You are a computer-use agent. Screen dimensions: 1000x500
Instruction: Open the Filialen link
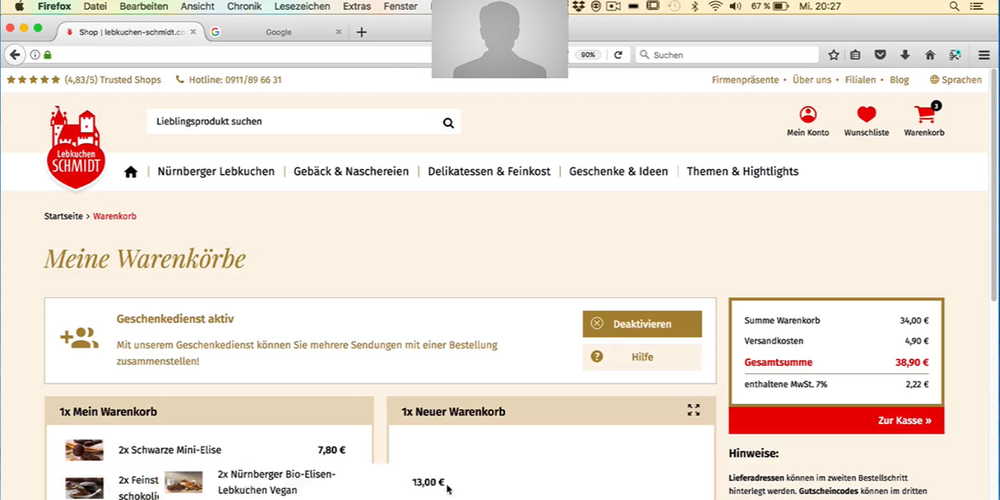pyautogui.click(x=860, y=80)
